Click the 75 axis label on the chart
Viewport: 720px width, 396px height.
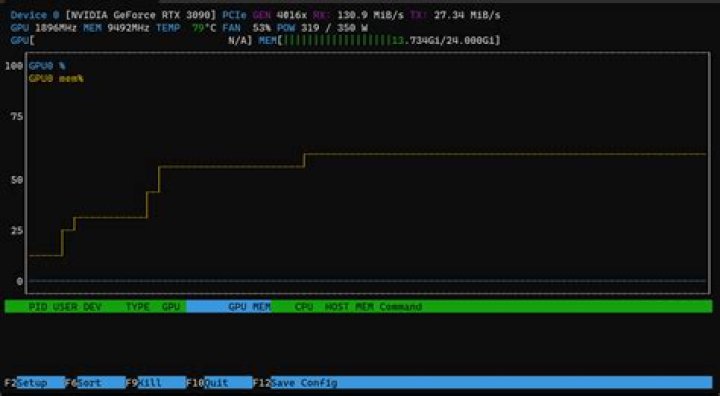click(x=17, y=117)
